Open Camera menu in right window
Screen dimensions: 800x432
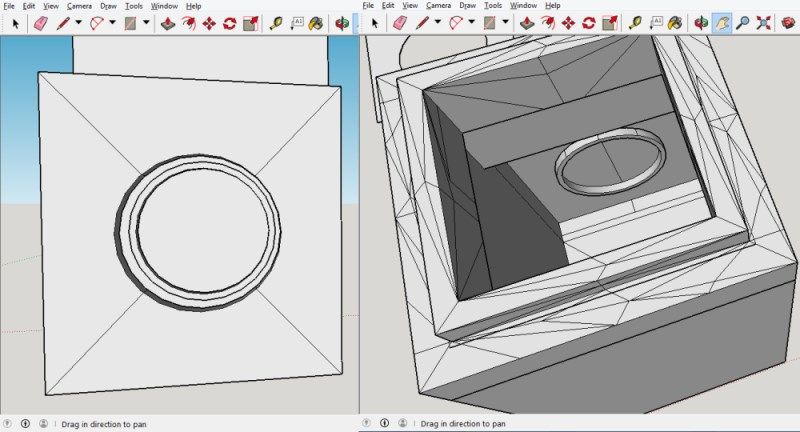(x=438, y=6)
